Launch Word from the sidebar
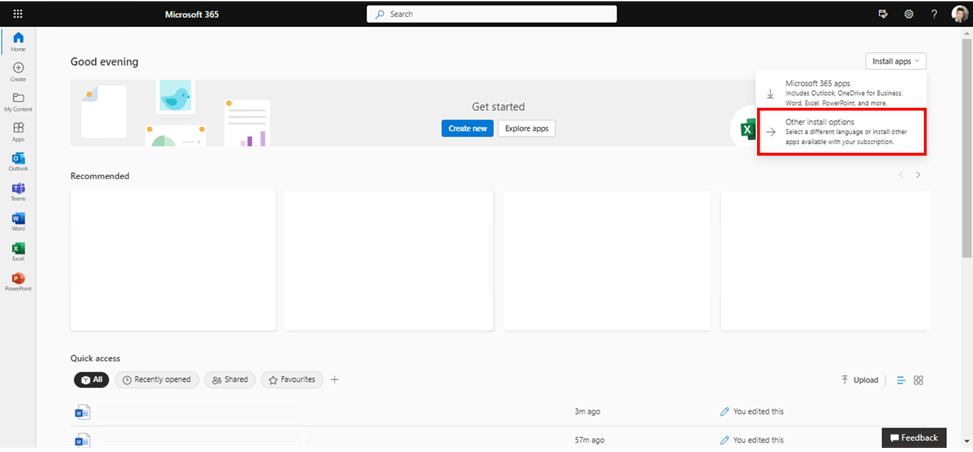This screenshot has width=973, height=452. coord(18,222)
